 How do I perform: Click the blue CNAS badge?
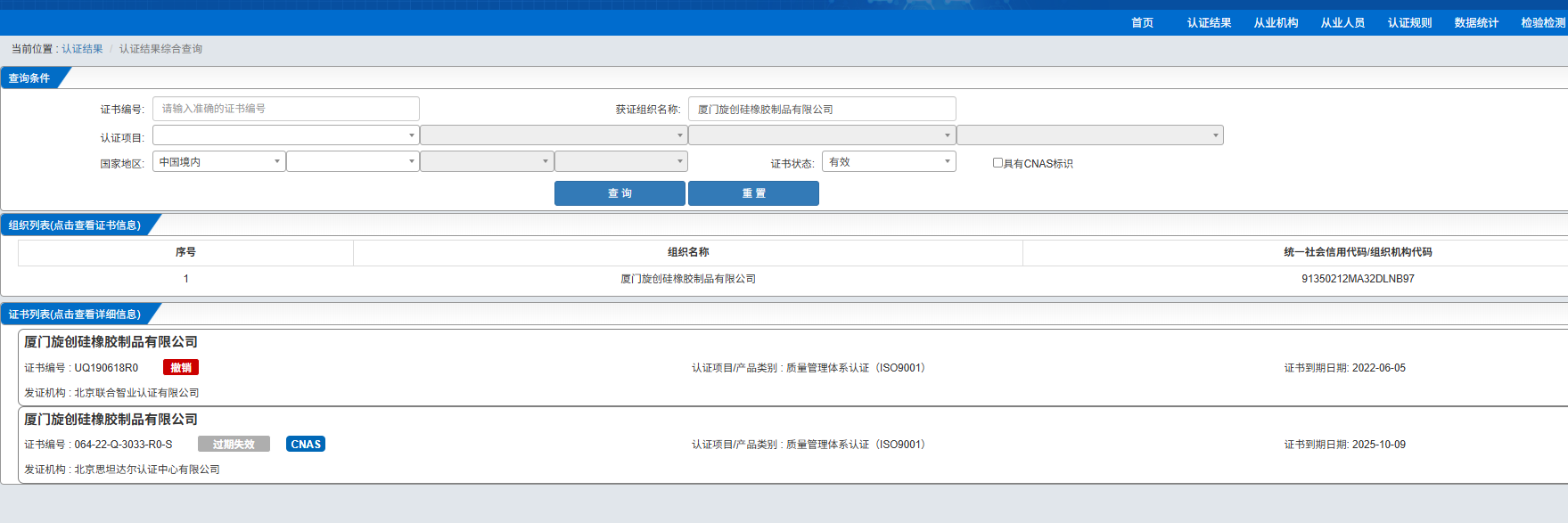coord(306,445)
